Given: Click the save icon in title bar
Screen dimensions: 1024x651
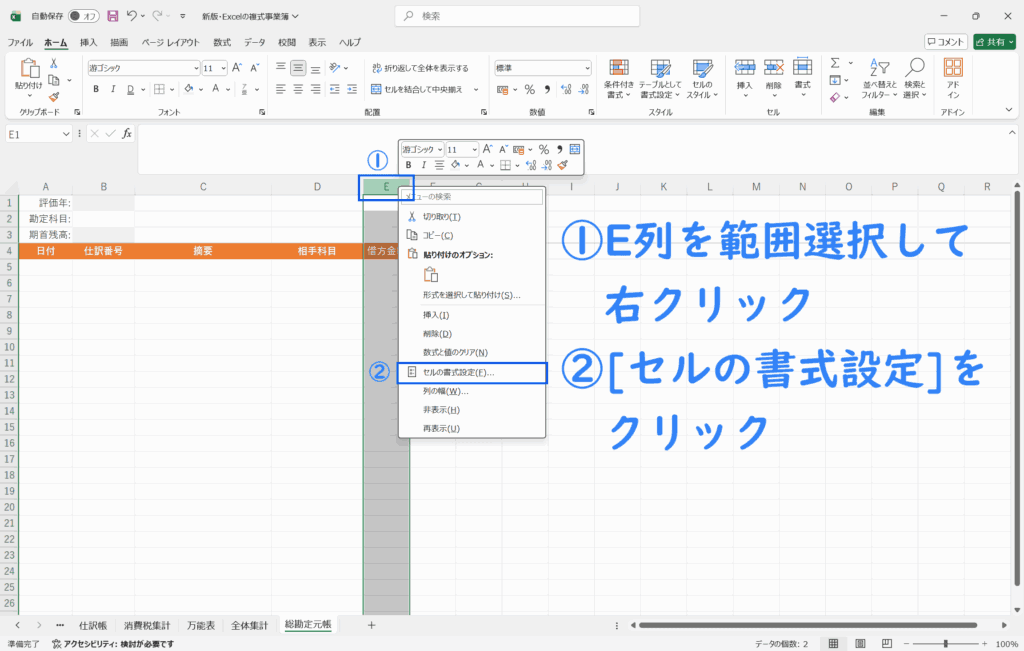Looking at the screenshot, I should (112, 16).
